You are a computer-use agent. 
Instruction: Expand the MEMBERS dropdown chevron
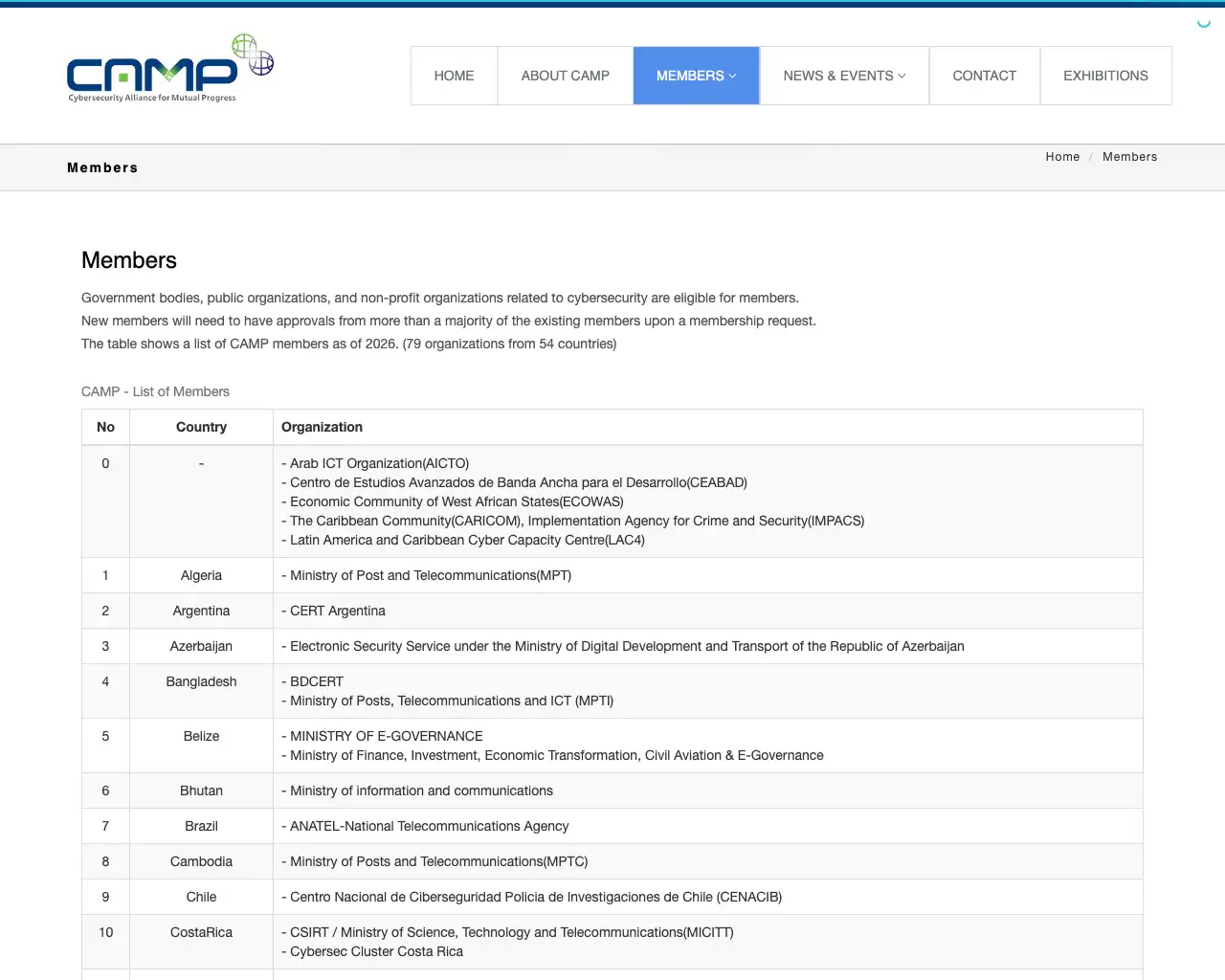(733, 76)
